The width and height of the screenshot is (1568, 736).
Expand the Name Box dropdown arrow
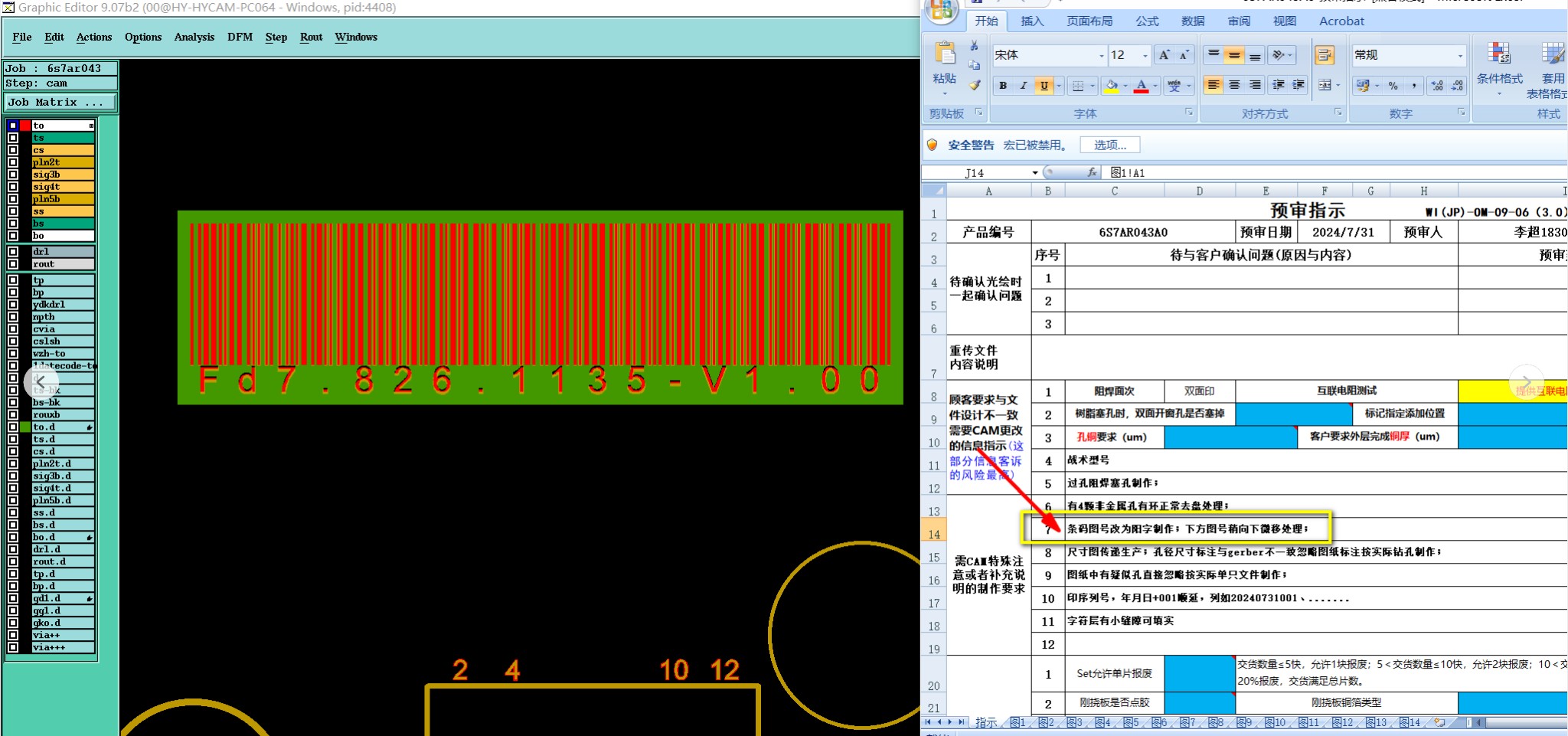click(x=1035, y=173)
